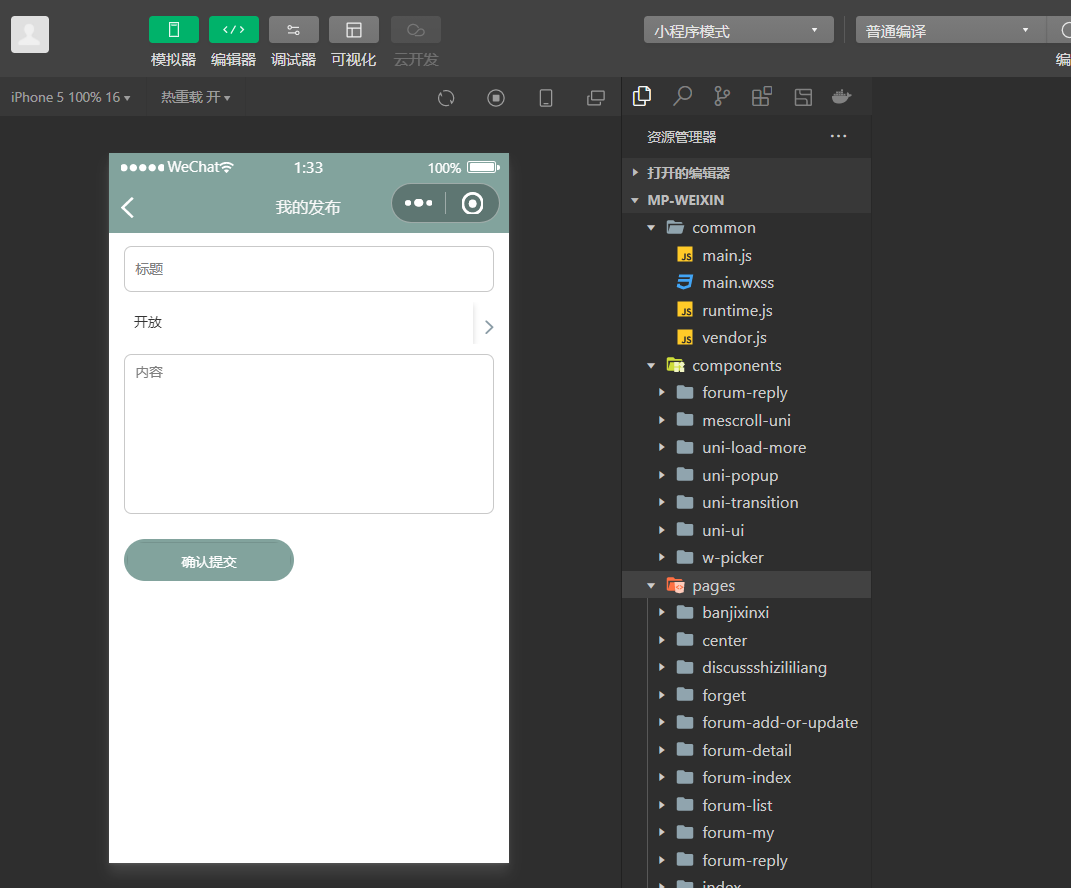This screenshot has width=1071, height=888.
Task: Open resource manager more options menu
Action: (838, 136)
